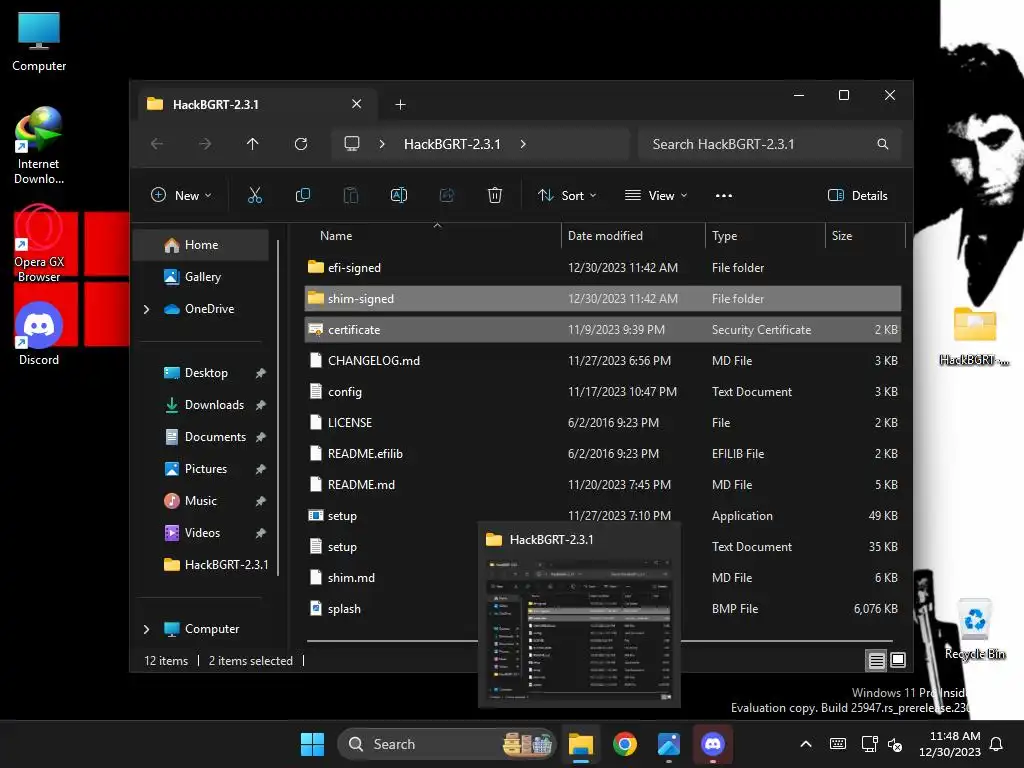Select the Recycle Bin desktop icon

coord(975,630)
